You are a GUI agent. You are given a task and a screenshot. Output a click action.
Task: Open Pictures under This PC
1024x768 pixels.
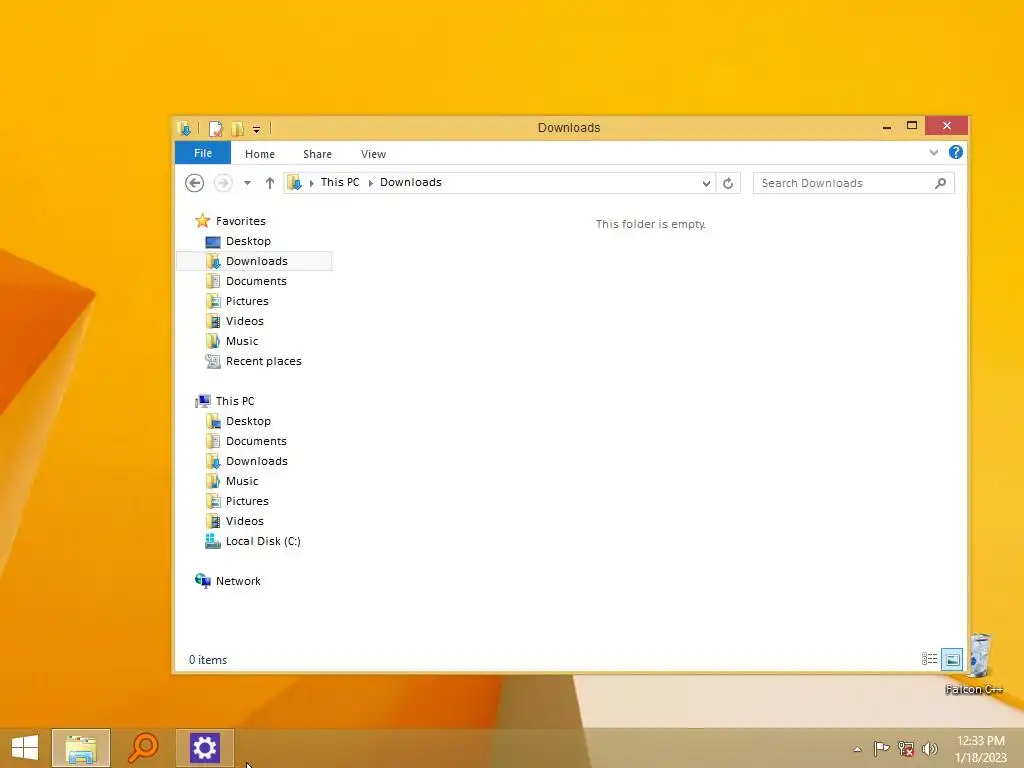[247, 501]
